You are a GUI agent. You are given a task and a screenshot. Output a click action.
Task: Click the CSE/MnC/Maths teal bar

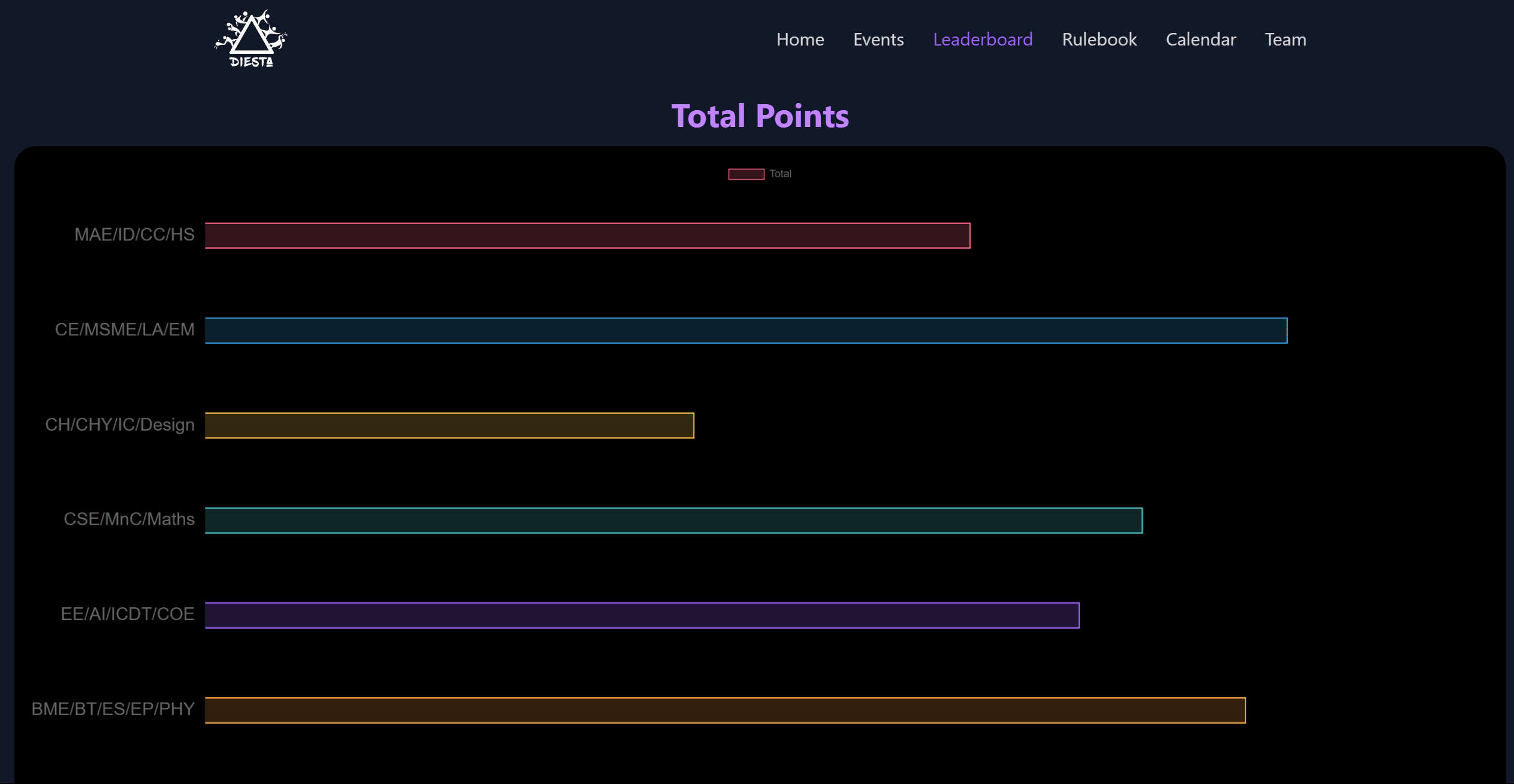tap(673, 520)
